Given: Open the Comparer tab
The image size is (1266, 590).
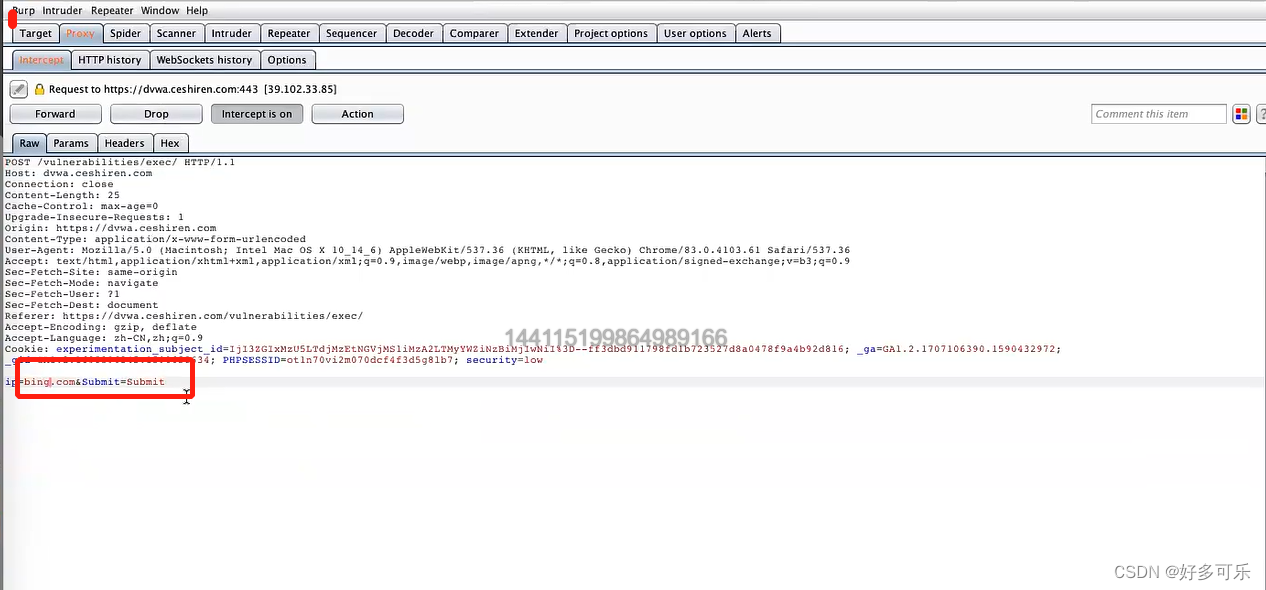Looking at the screenshot, I should point(474,33).
